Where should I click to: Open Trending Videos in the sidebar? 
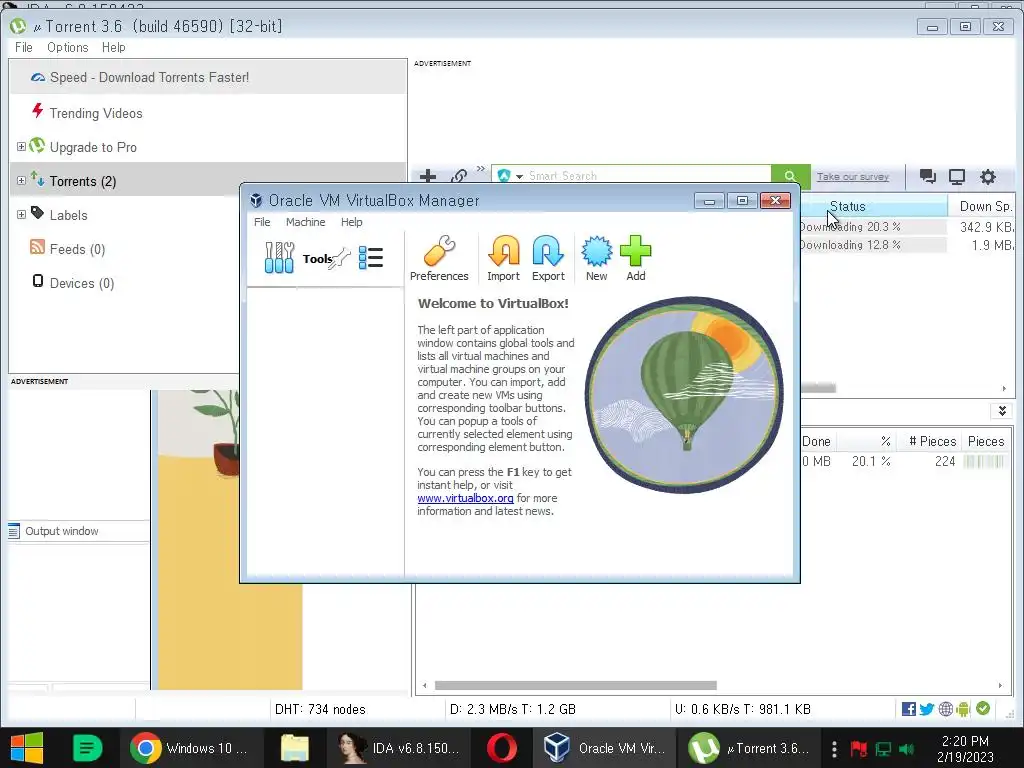pos(96,113)
